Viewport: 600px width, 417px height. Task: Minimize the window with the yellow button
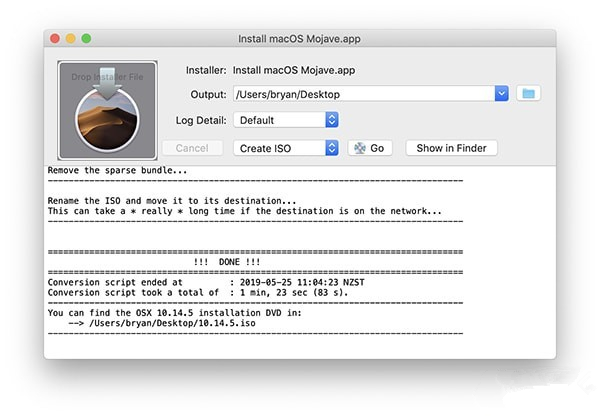pyautogui.click(x=70, y=38)
